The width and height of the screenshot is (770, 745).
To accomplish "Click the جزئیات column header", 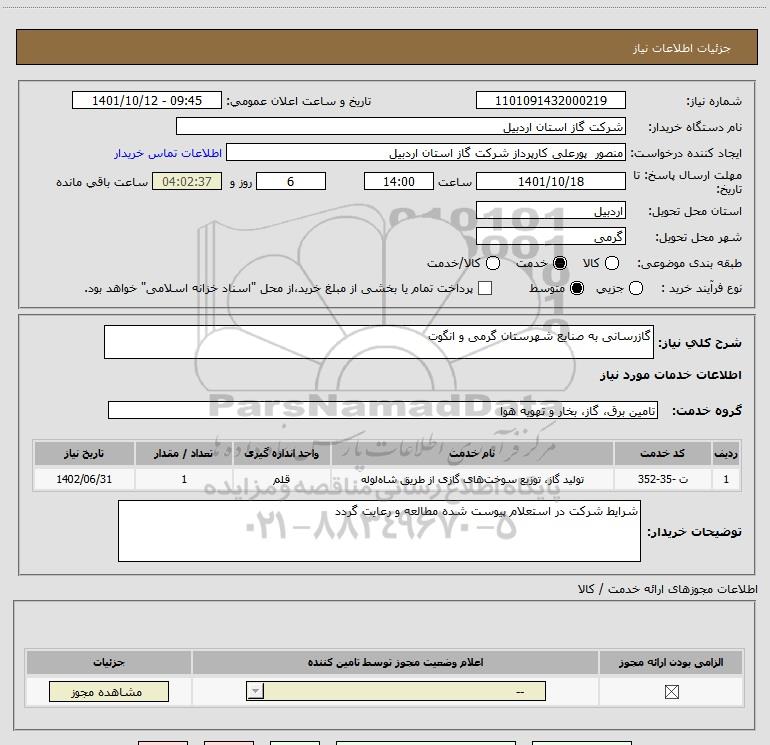I will coord(109,662).
